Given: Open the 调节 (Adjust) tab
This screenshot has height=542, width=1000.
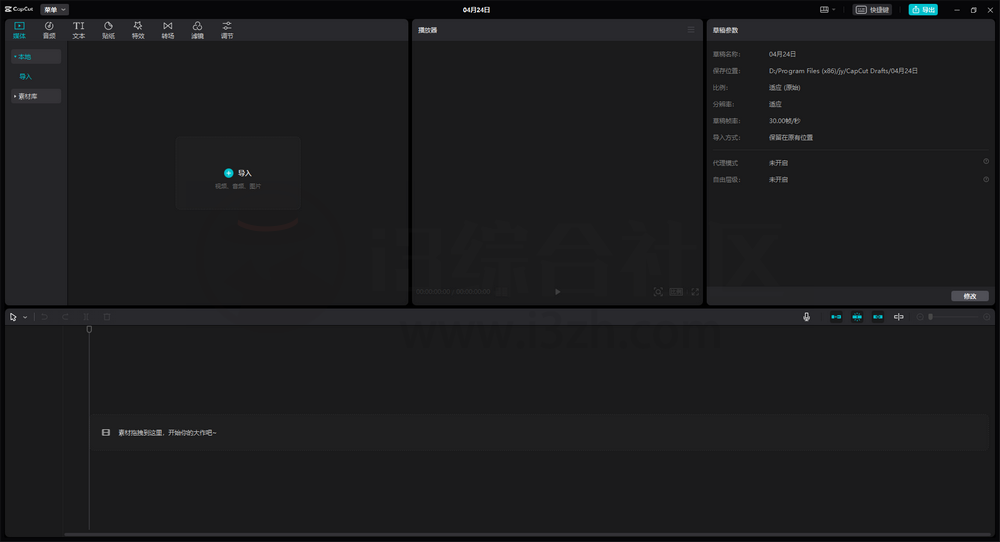Looking at the screenshot, I should point(227,30).
